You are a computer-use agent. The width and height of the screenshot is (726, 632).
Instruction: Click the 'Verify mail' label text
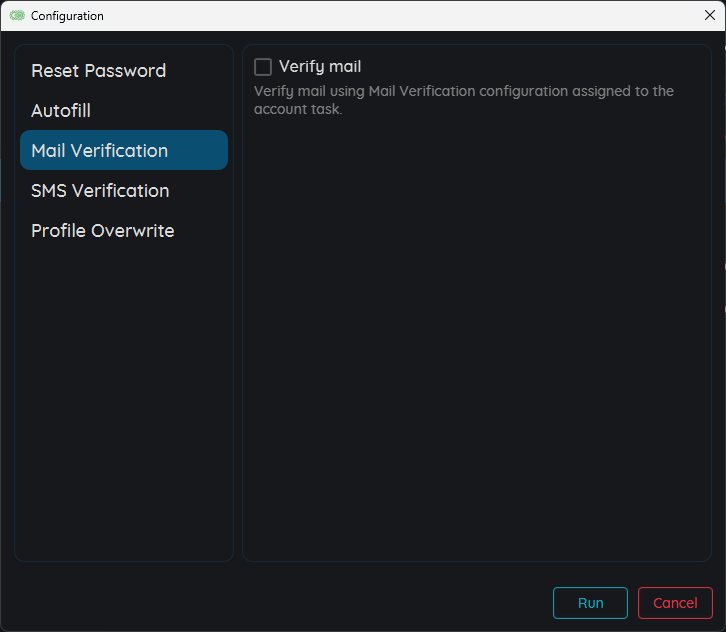(320, 67)
